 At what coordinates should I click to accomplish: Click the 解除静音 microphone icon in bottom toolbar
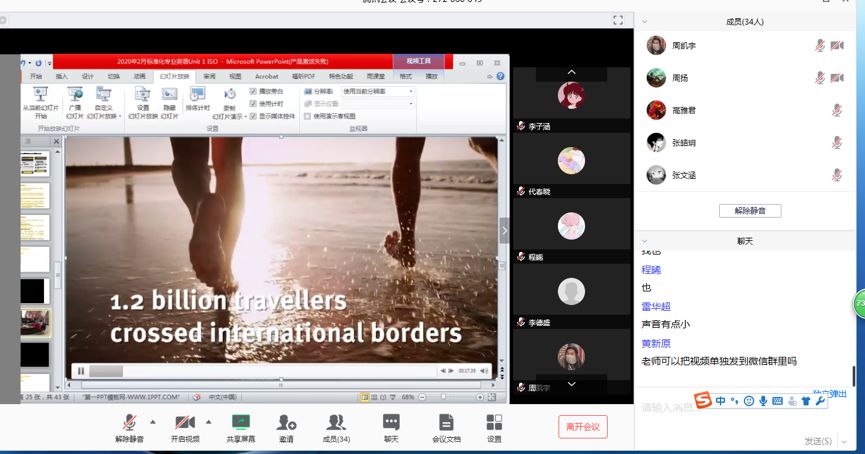(x=129, y=422)
